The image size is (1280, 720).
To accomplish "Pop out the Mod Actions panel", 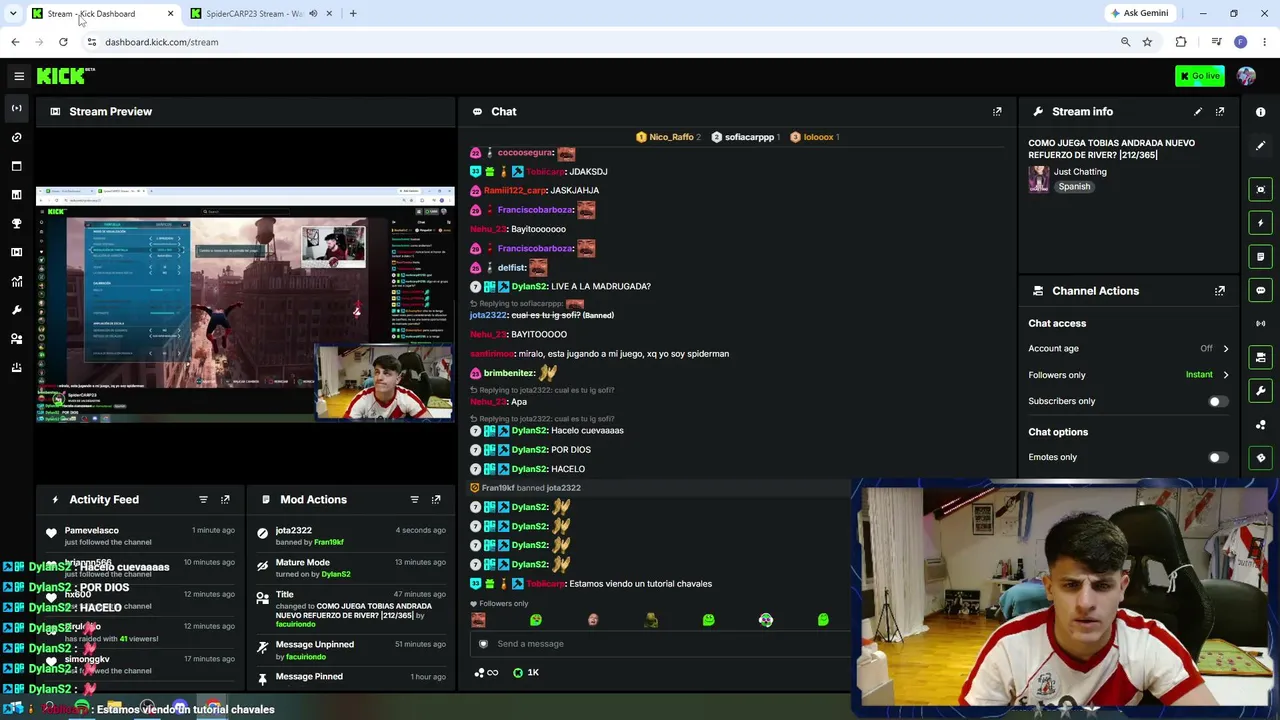I will pyautogui.click(x=436, y=500).
